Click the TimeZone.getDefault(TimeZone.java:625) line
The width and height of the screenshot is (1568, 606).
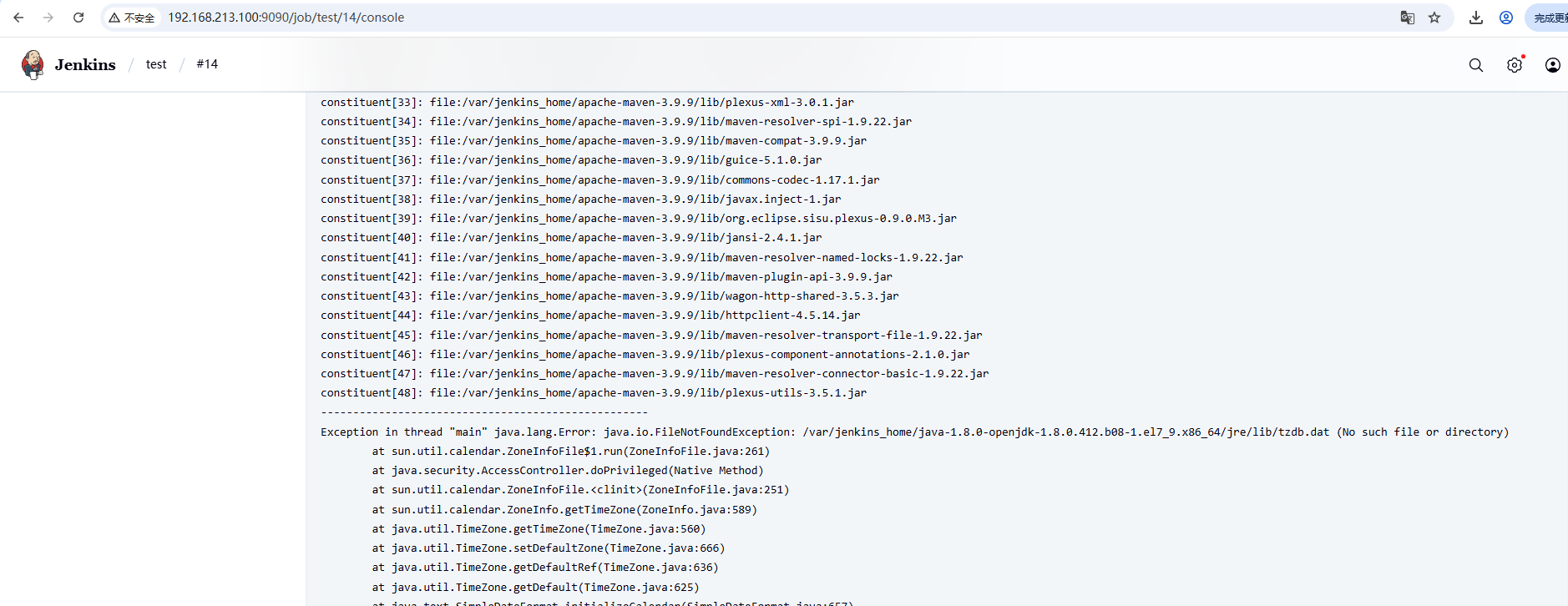(535, 587)
